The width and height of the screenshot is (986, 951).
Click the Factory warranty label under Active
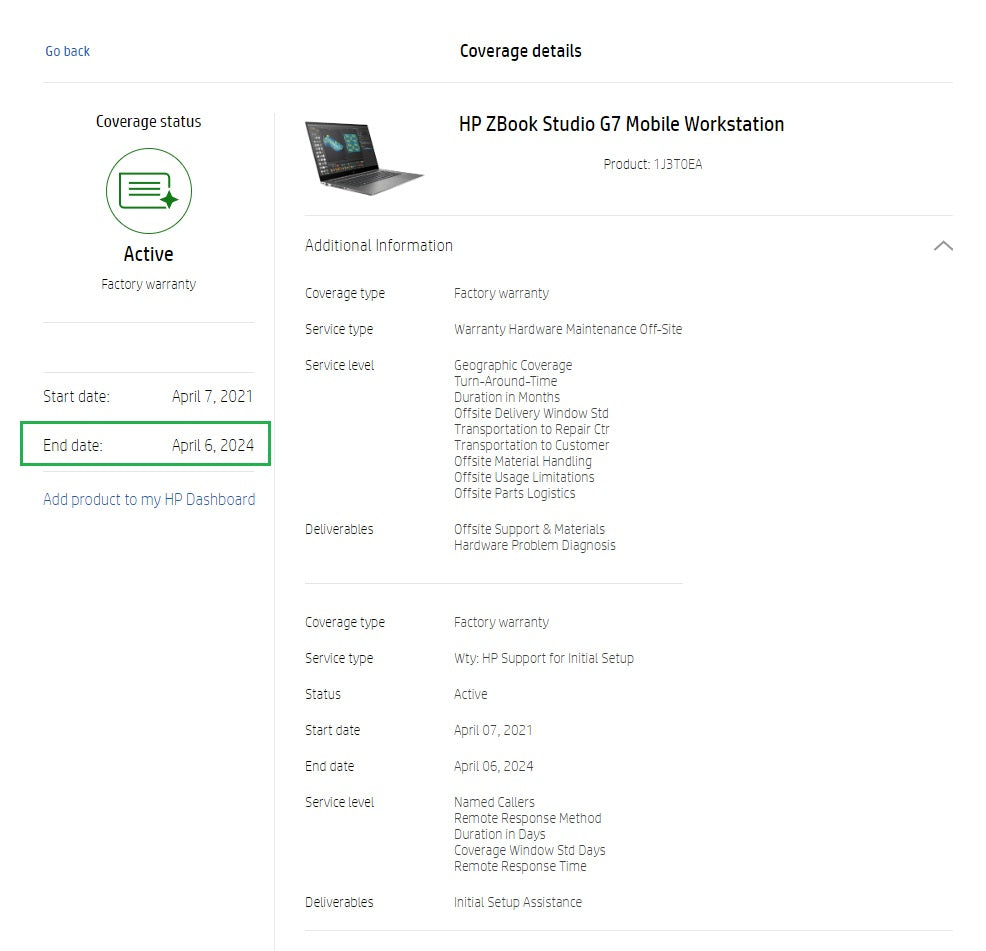(x=148, y=283)
